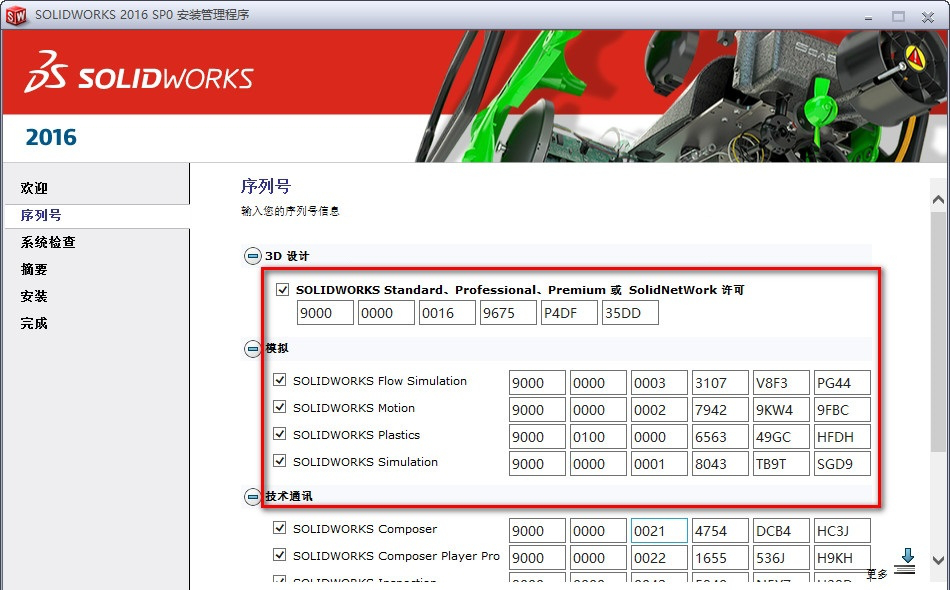Collapse the 模拟 section
950x613 pixels.
[x=253, y=349]
